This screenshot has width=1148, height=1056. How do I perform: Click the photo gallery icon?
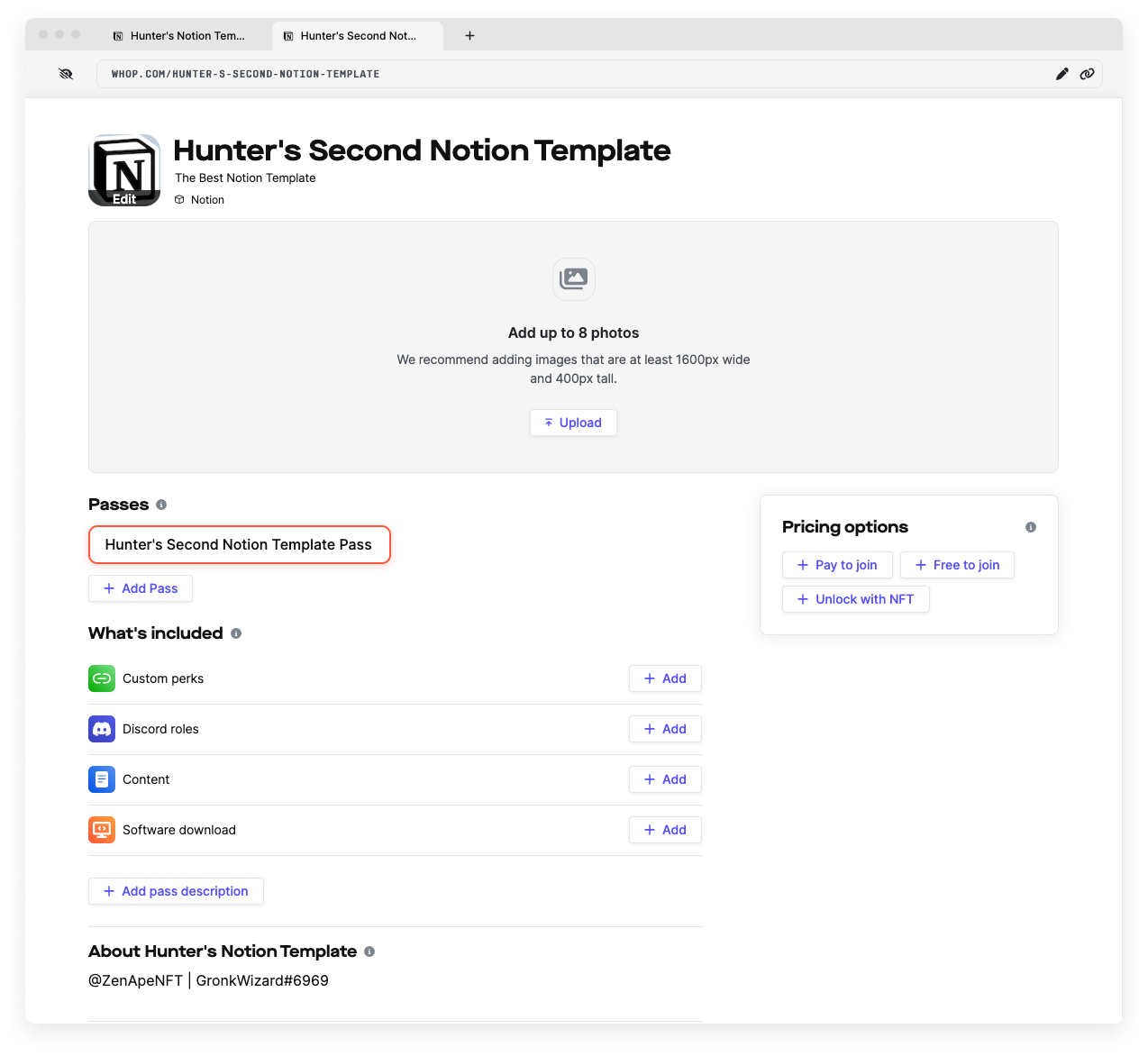[x=573, y=278]
